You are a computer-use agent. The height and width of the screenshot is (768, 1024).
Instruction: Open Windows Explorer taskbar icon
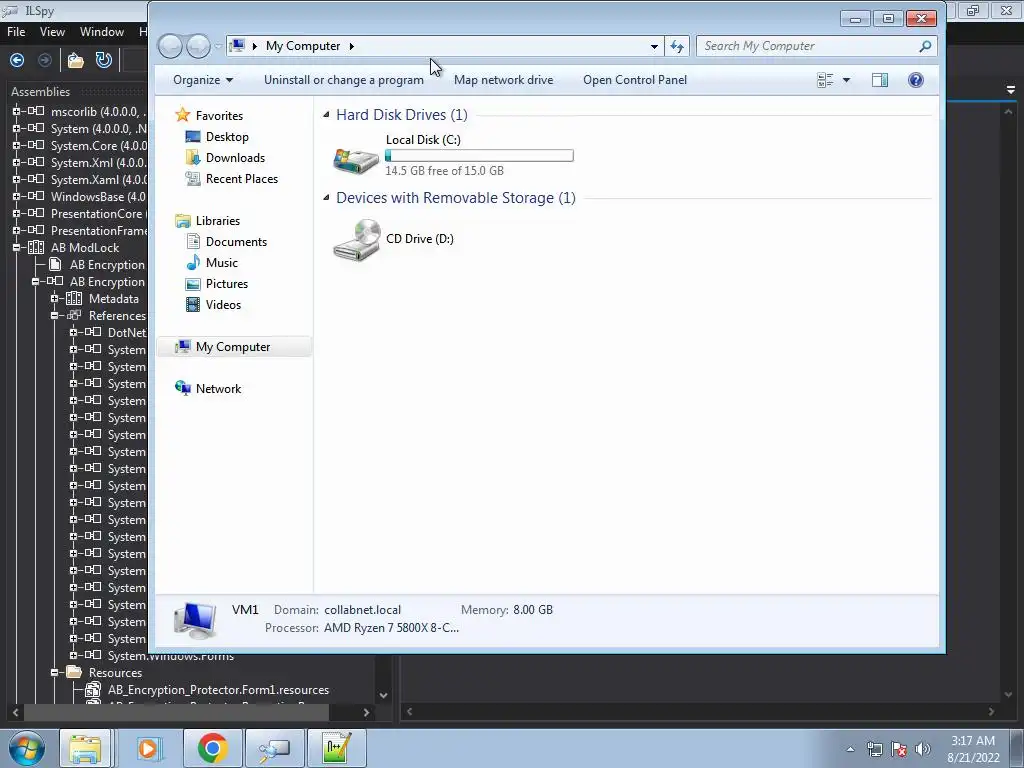coord(85,748)
